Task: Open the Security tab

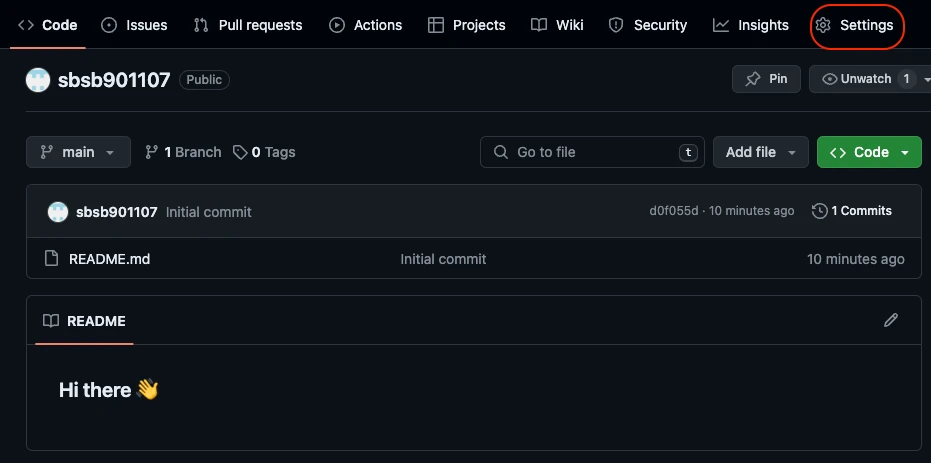Action: pyautogui.click(x=648, y=25)
